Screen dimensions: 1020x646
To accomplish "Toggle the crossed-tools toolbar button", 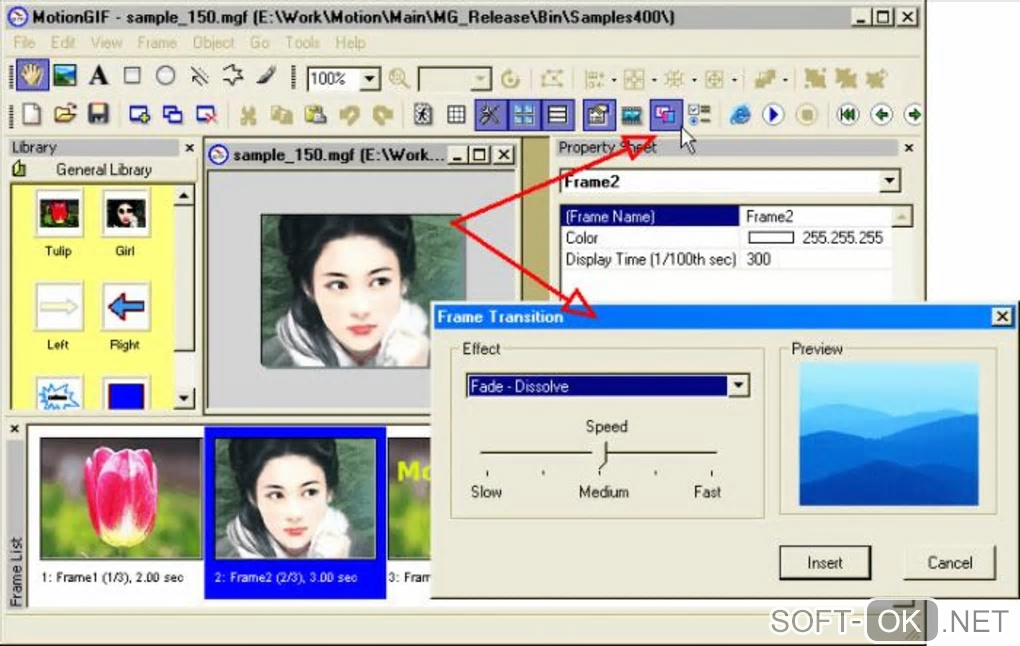I will [490, 115].
